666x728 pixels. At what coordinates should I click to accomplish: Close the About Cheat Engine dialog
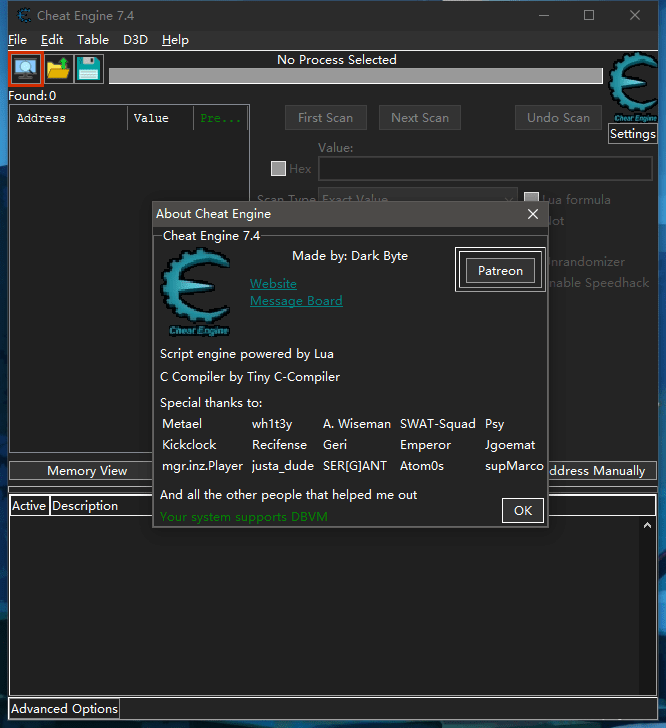click(533, 214)
